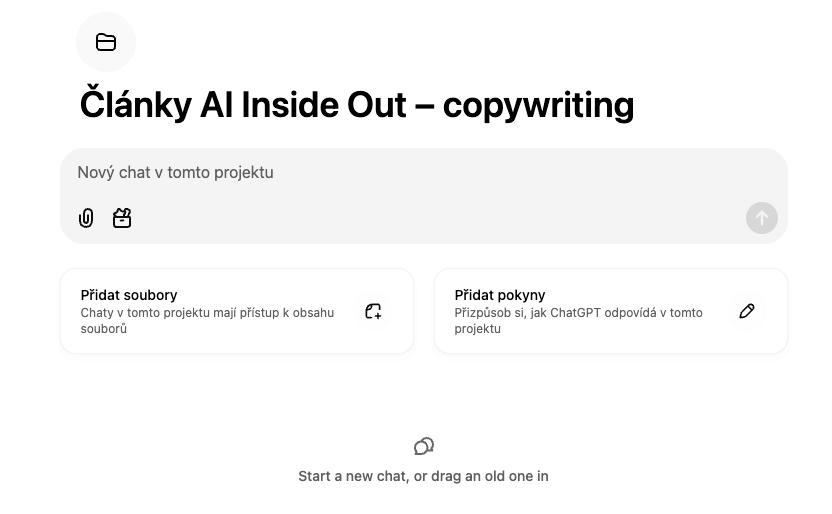Click the trailing "projektu" line in instructions card
Image resolution: width=832 pixels, height=514 pixels.
click(478, 329)
